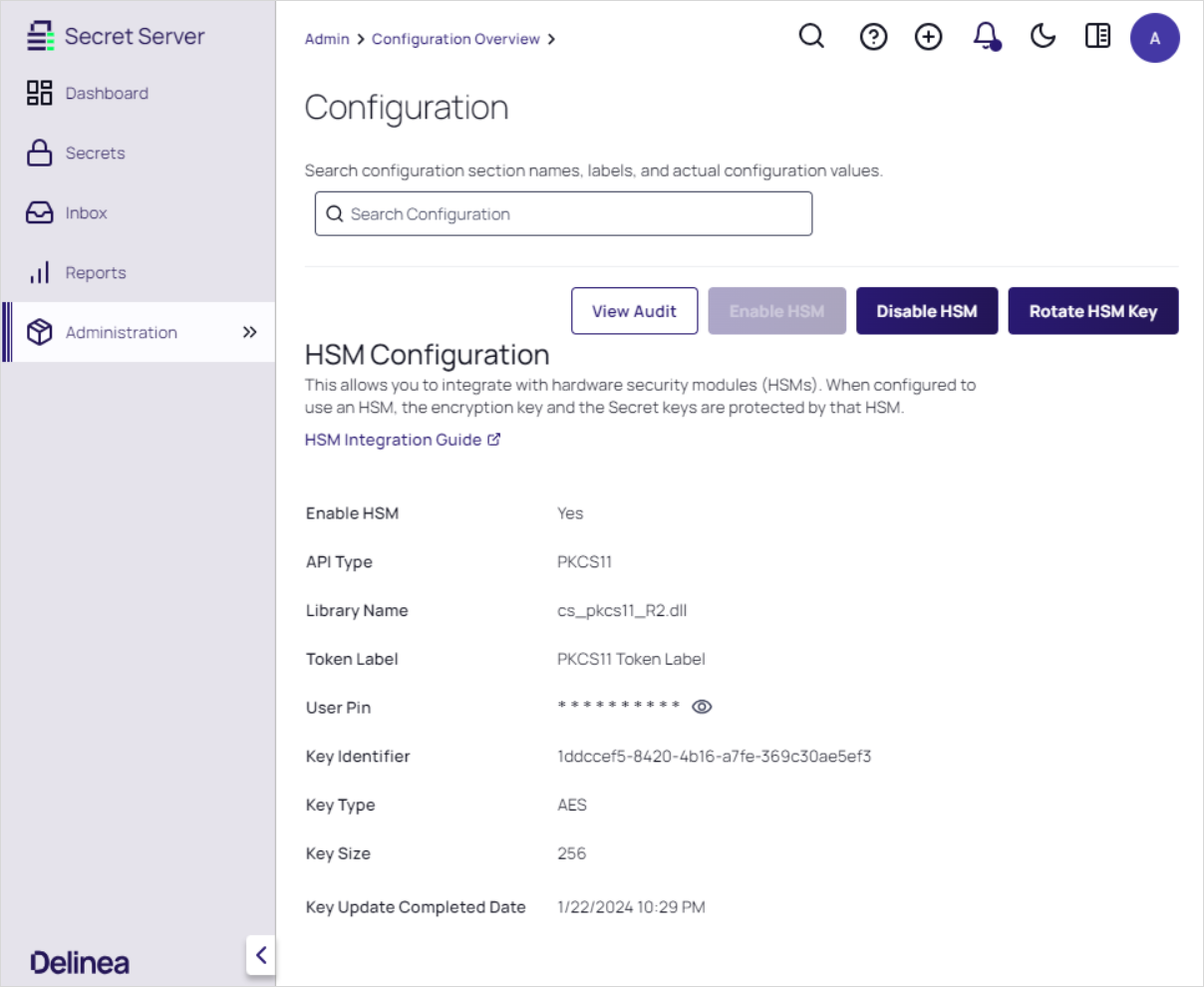Reveal the User Pin with eye icon
This screenshot has height=987, width=1204.
[702, 707]
